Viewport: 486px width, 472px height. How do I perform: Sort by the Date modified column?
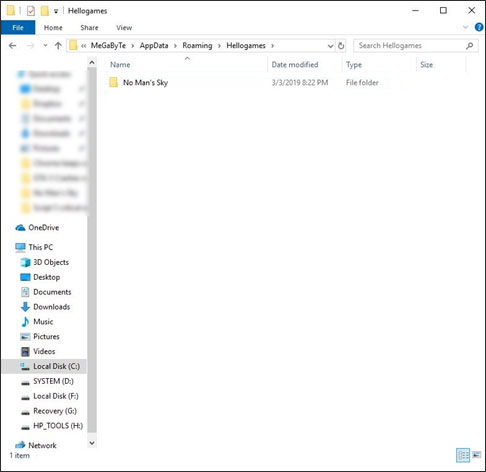coord(295,65)
